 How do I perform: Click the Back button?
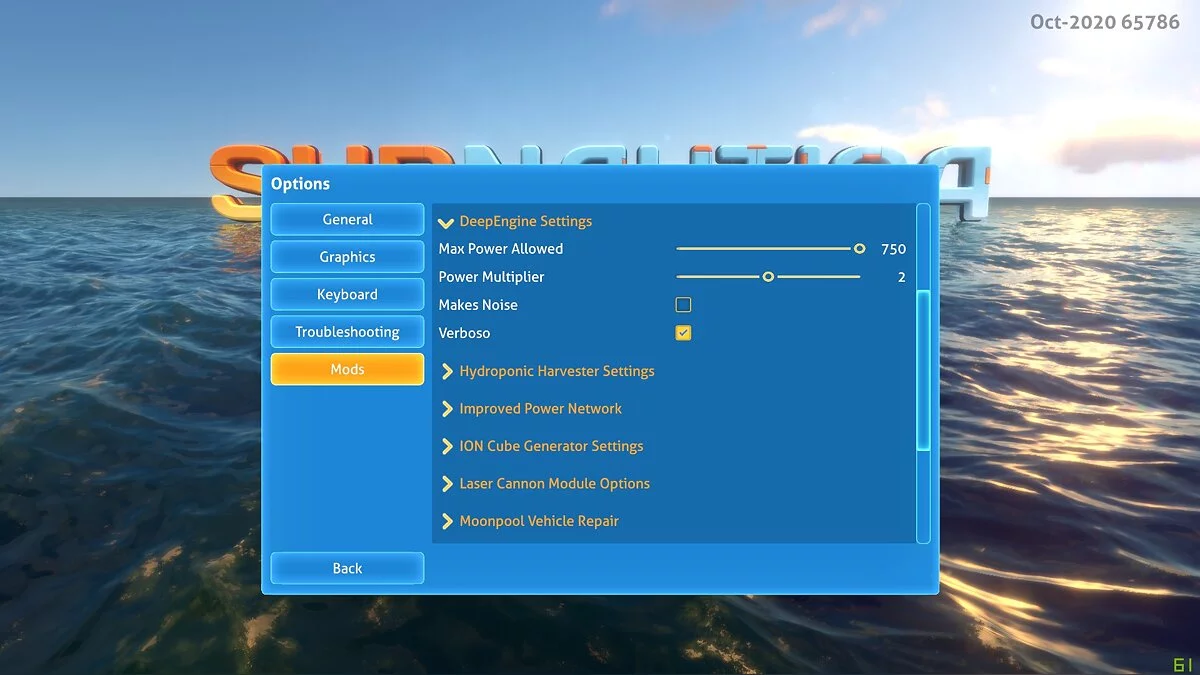pyautogui.click(x=347, y=567)
